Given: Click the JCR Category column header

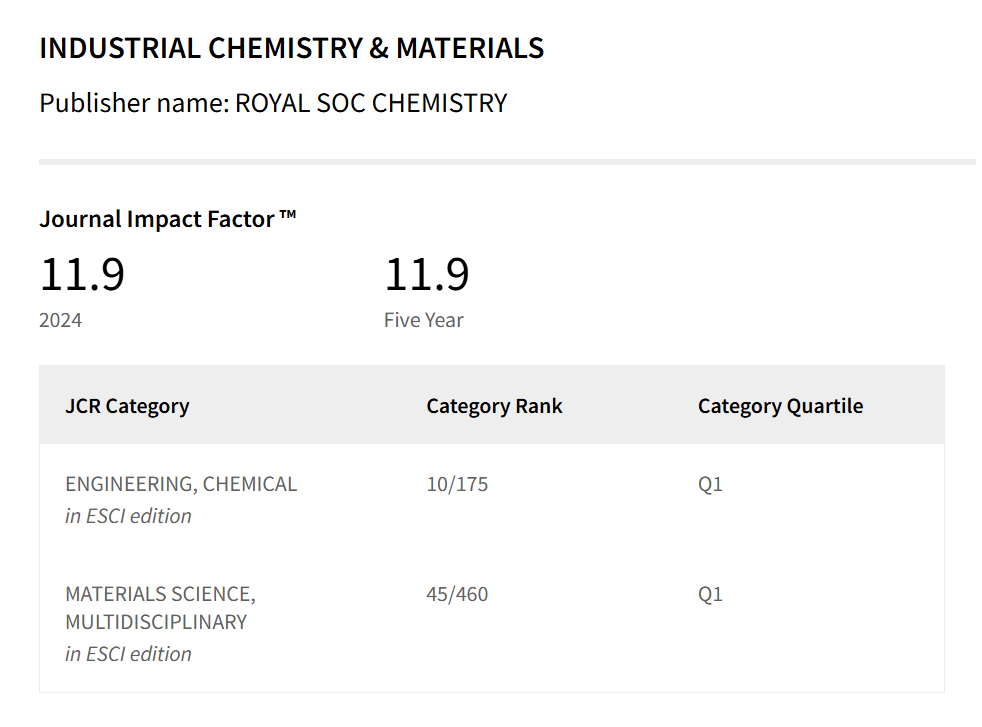Looking at the screenshot, I should pos(127,406).
